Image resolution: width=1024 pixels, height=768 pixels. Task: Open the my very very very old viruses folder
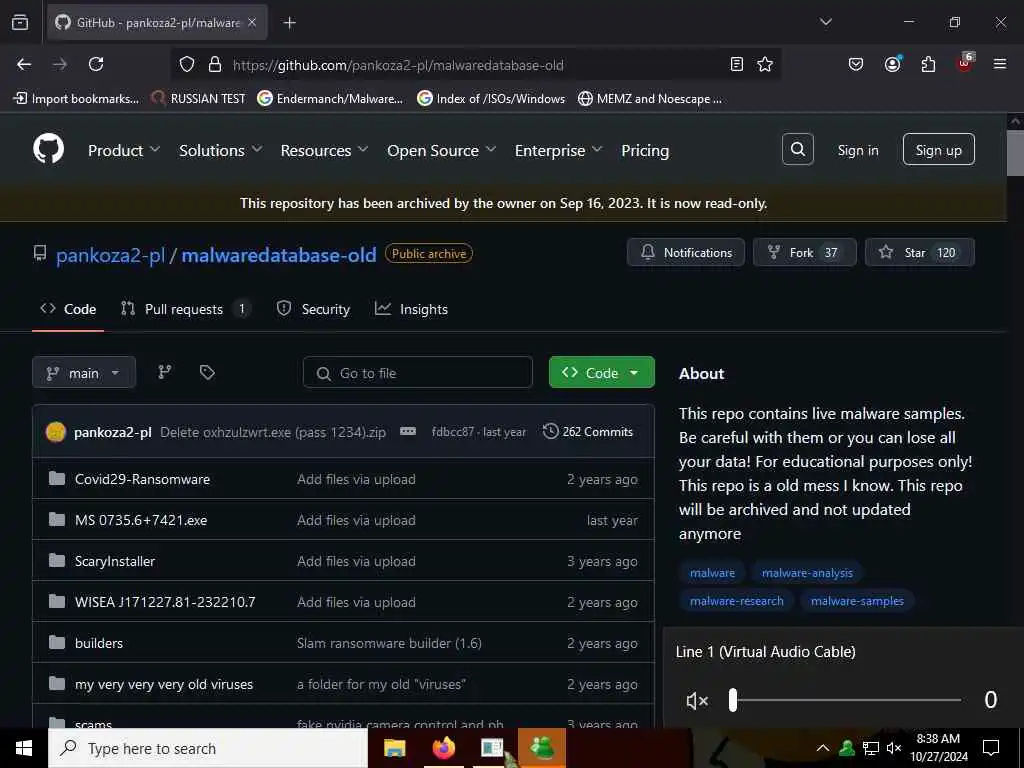pos(164,684)
